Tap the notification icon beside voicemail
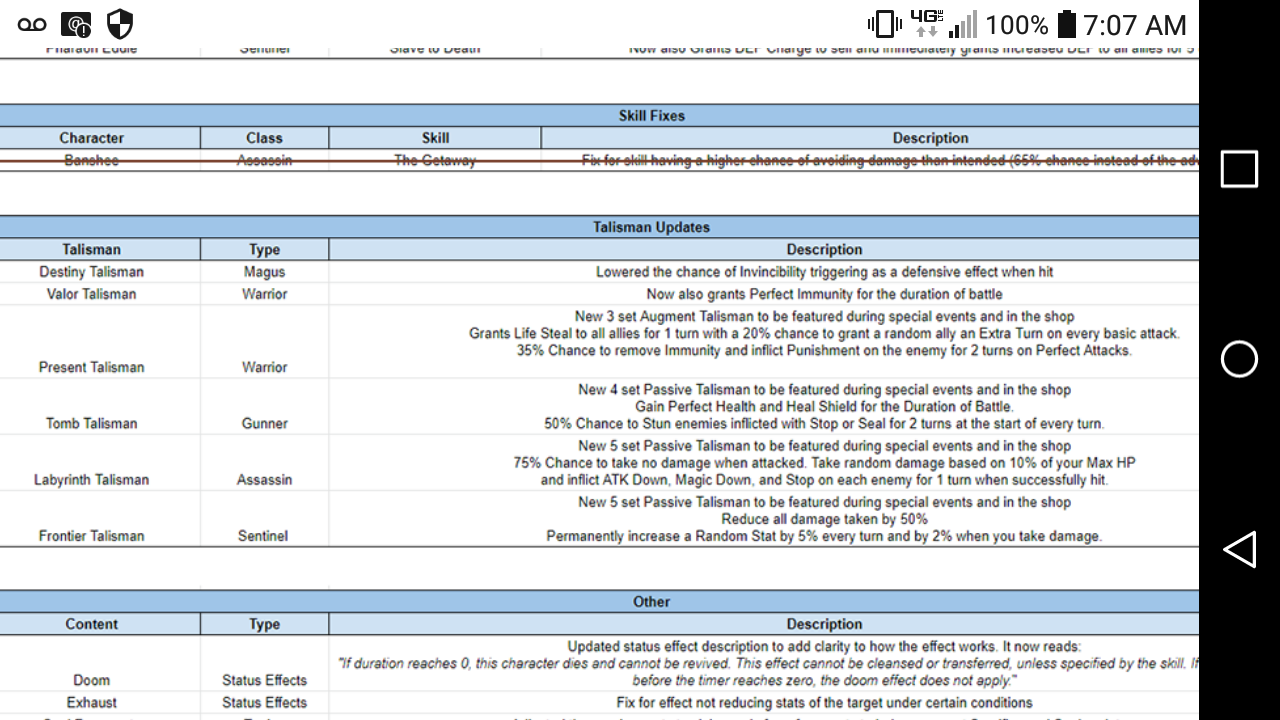This screenshot has height=720, width=1280. pos(76,24)
